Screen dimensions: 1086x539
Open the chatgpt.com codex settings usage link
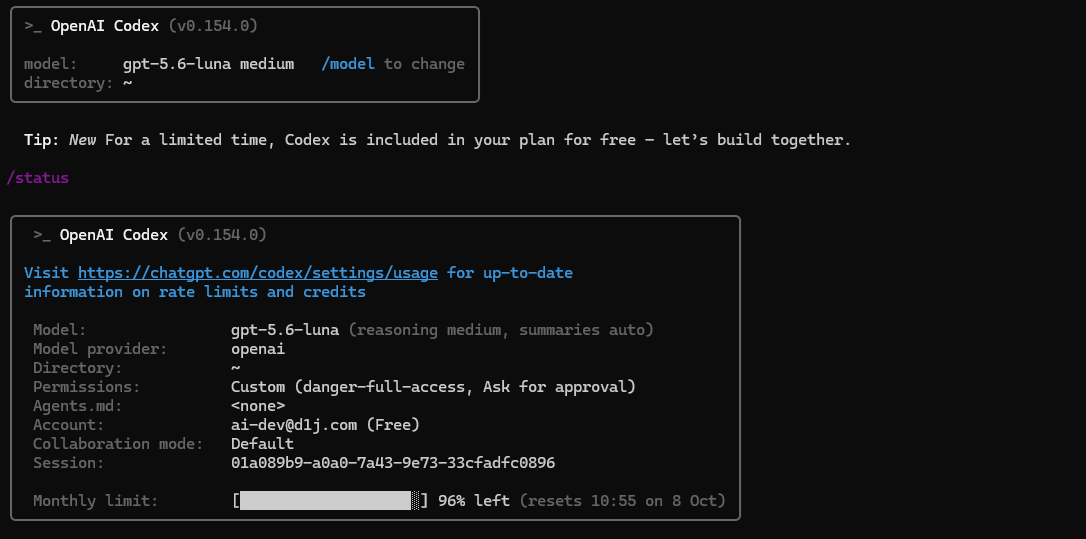coord(258,273)
